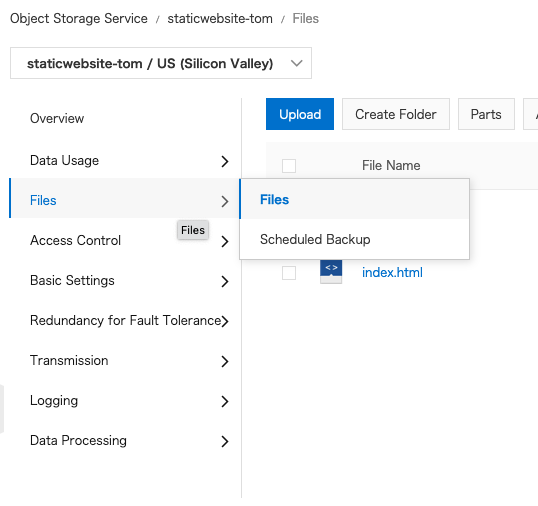Toggle the select-all checkbox beside File Name
The image size is (538, 506).
(x=289, y=166)
